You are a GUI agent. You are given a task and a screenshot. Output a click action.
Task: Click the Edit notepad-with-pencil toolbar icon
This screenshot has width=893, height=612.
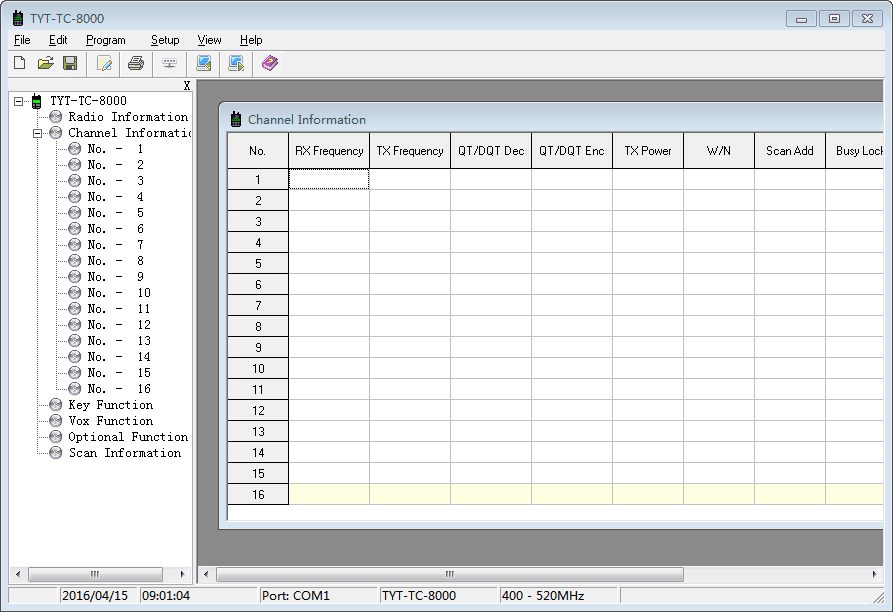104,63
